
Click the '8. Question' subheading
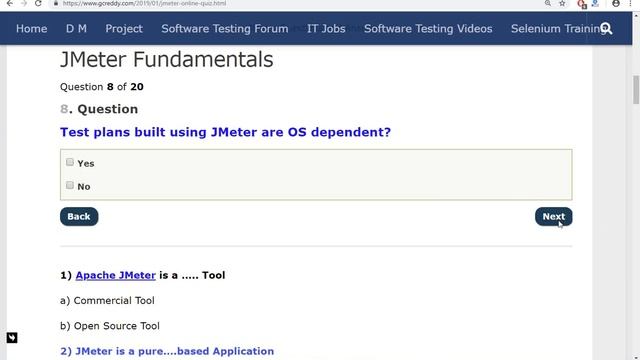[x=99, y=109]
